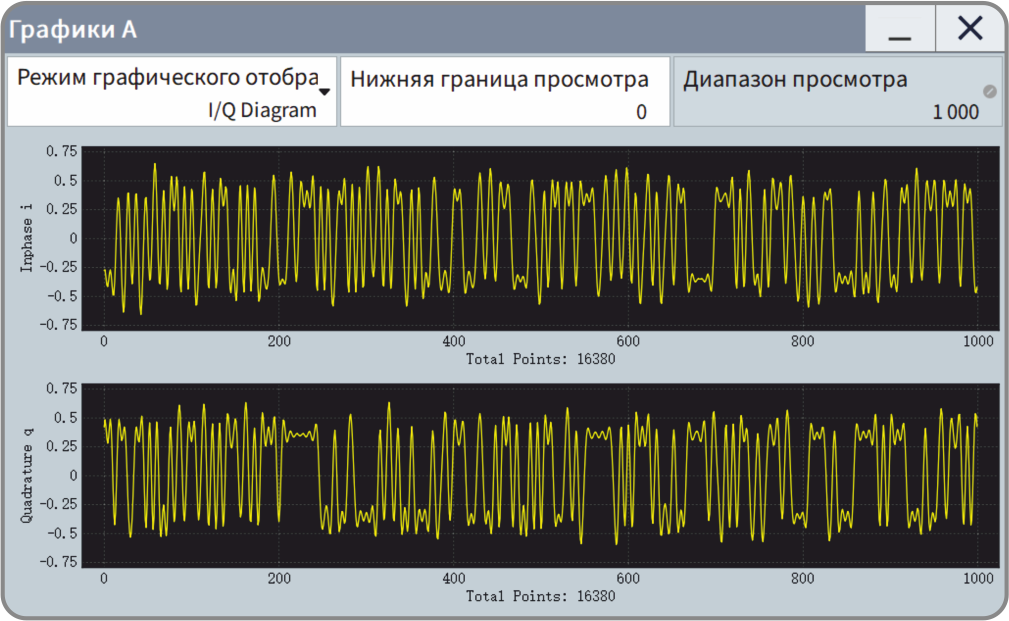Click the Quadrature q axis label
Screen dimensions: 1009x621
tap(26, 476)
